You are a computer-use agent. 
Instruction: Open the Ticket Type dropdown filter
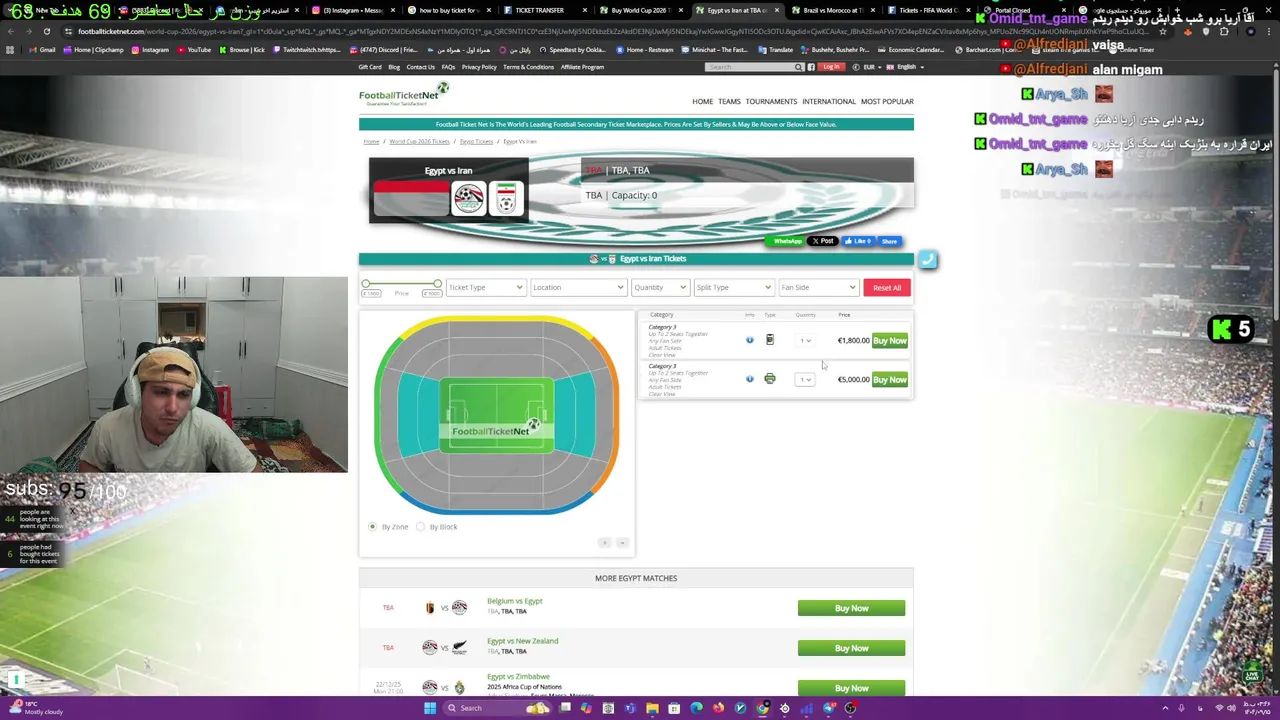[x=485, y=287]
